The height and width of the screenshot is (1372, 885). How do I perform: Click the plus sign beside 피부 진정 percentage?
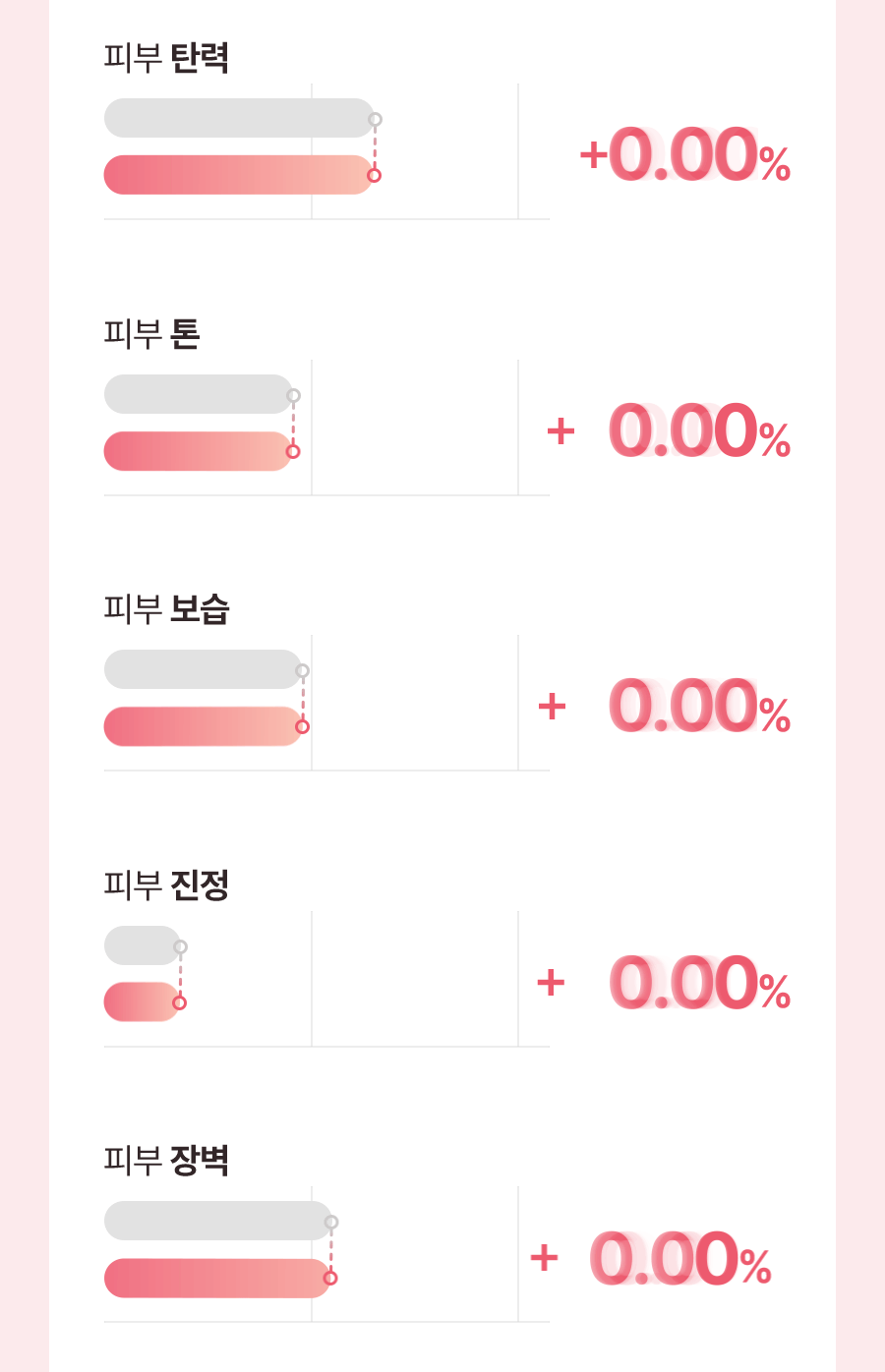click(551, 982)
